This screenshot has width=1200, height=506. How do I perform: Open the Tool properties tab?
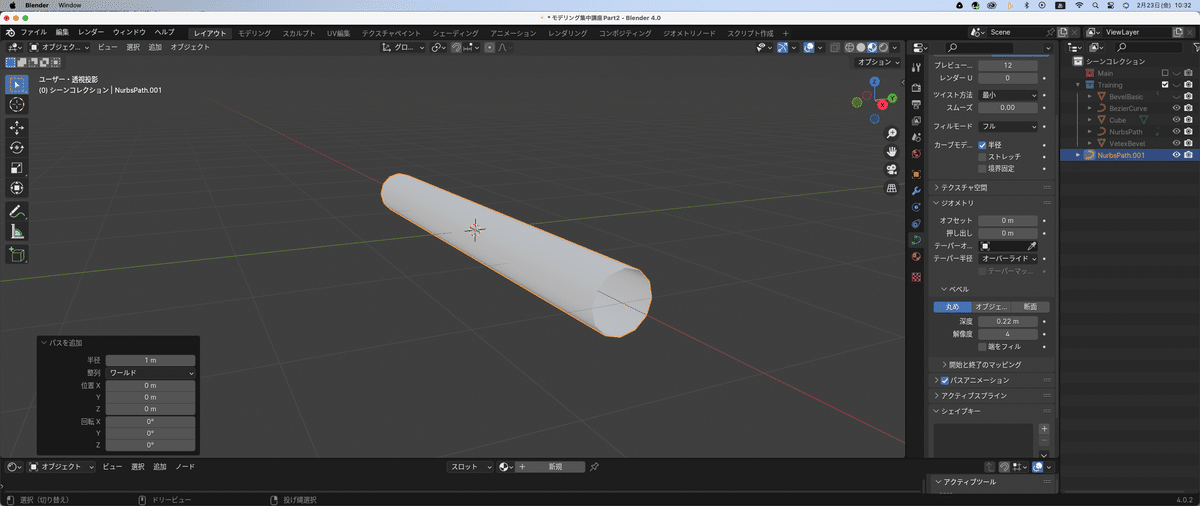click(916, 66)
